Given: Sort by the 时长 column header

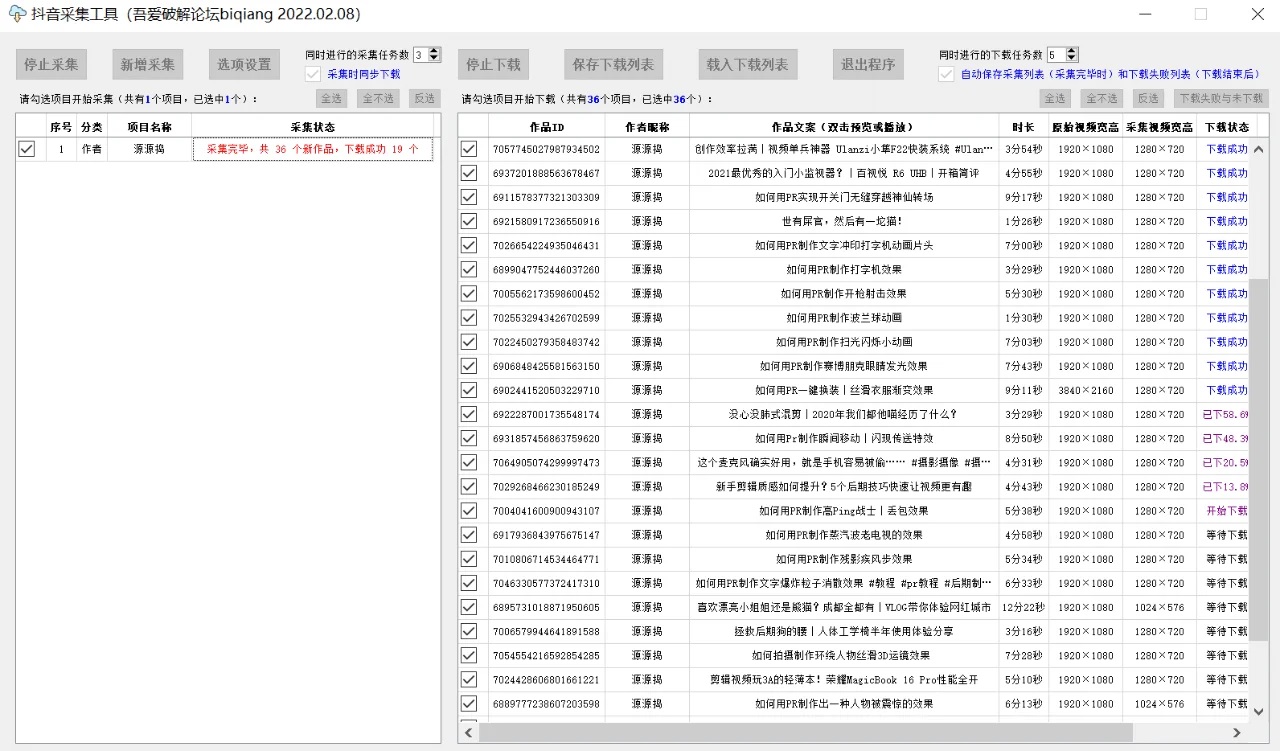Looking at the screenshot, I should point(1022,127).
